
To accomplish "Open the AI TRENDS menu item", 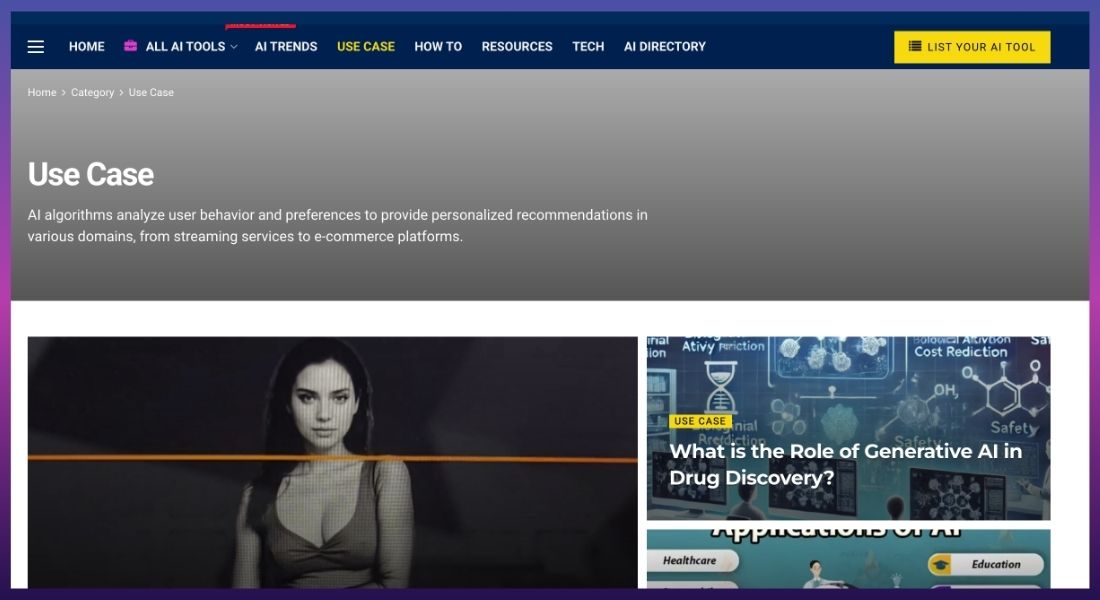I will click(x=286, y=46).
